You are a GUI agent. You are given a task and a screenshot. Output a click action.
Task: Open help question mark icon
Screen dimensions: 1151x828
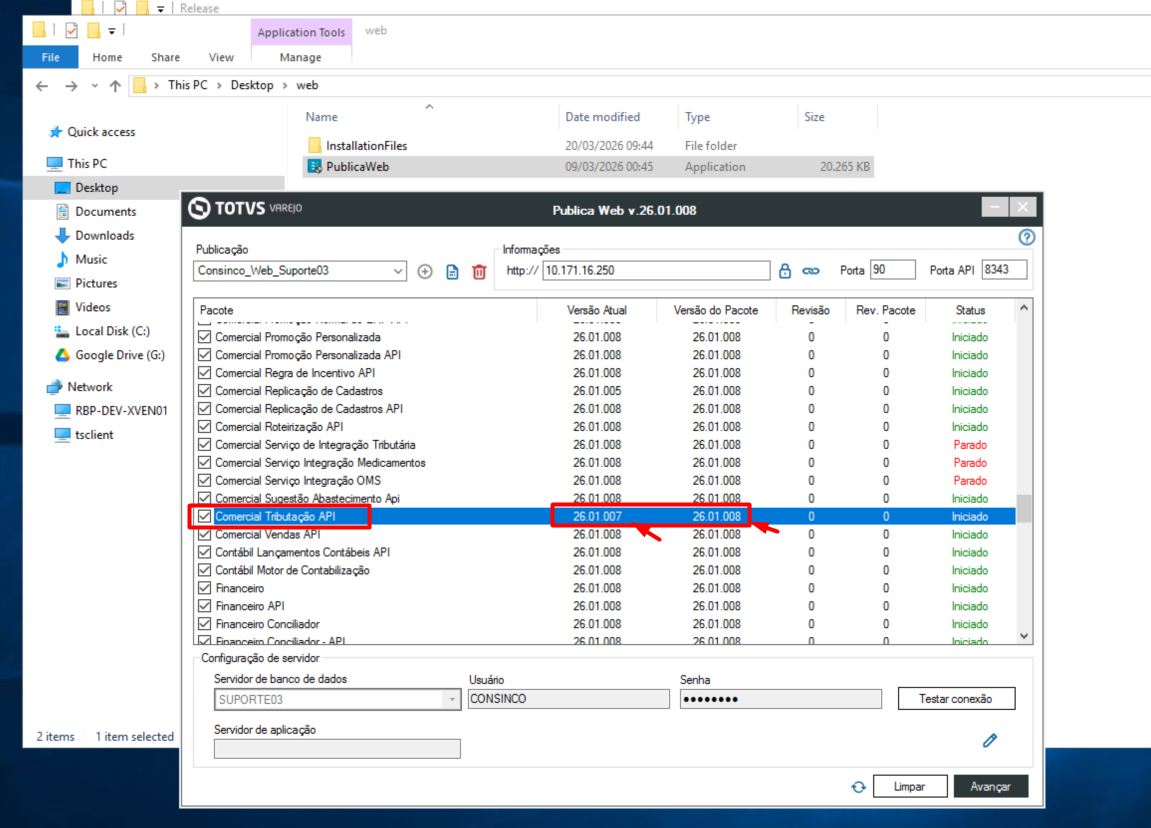pos(1026,237)
